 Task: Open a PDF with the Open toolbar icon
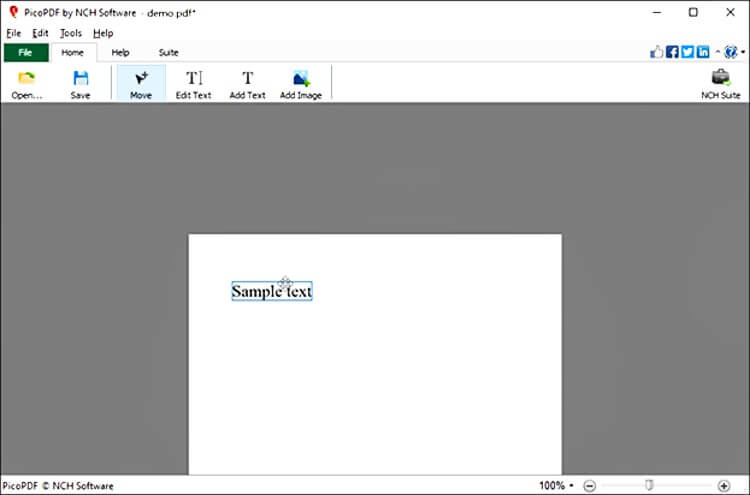click(x=27, y=84)
